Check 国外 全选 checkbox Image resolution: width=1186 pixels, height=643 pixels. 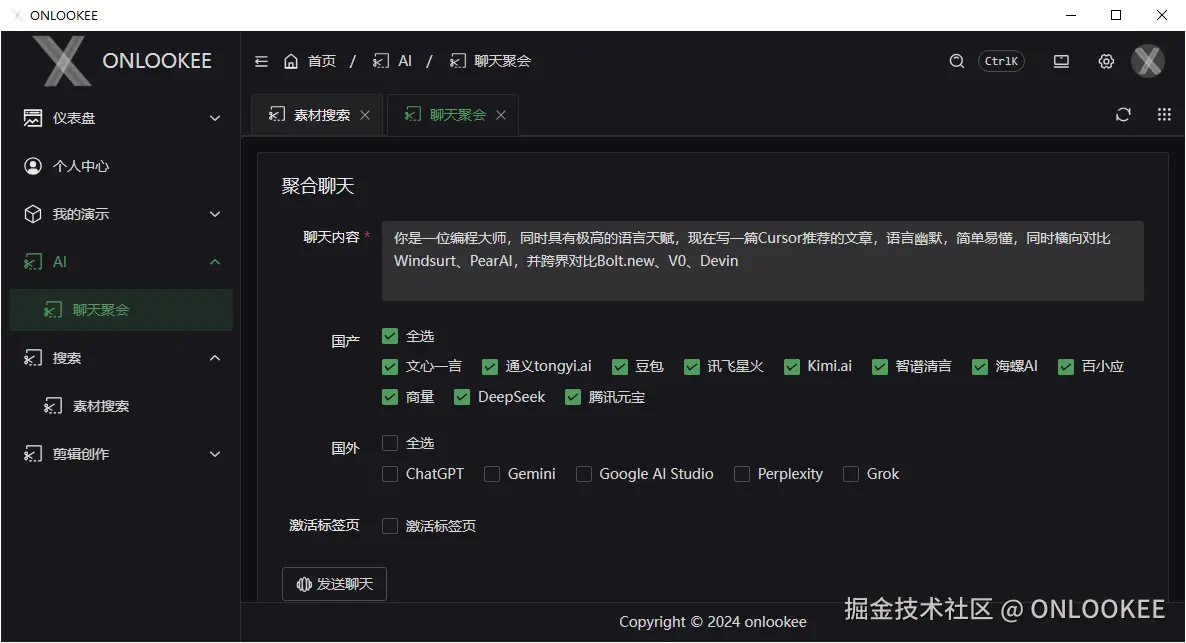(x=390, y=443)
